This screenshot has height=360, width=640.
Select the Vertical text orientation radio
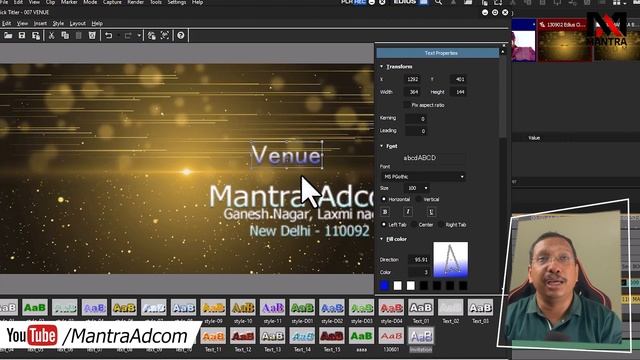(418, 199)
